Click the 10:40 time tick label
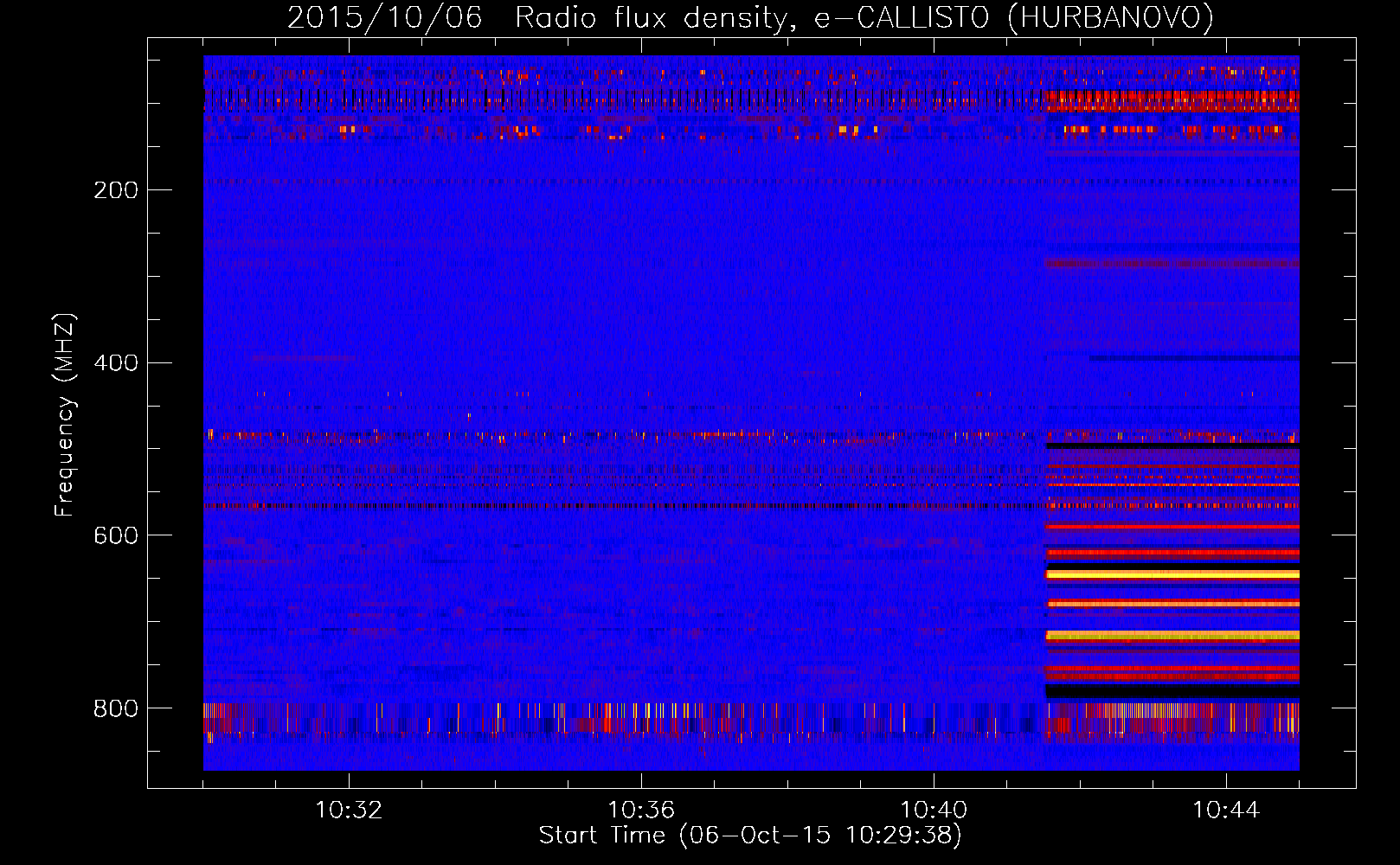1400x865 pixels. (934, 811)
